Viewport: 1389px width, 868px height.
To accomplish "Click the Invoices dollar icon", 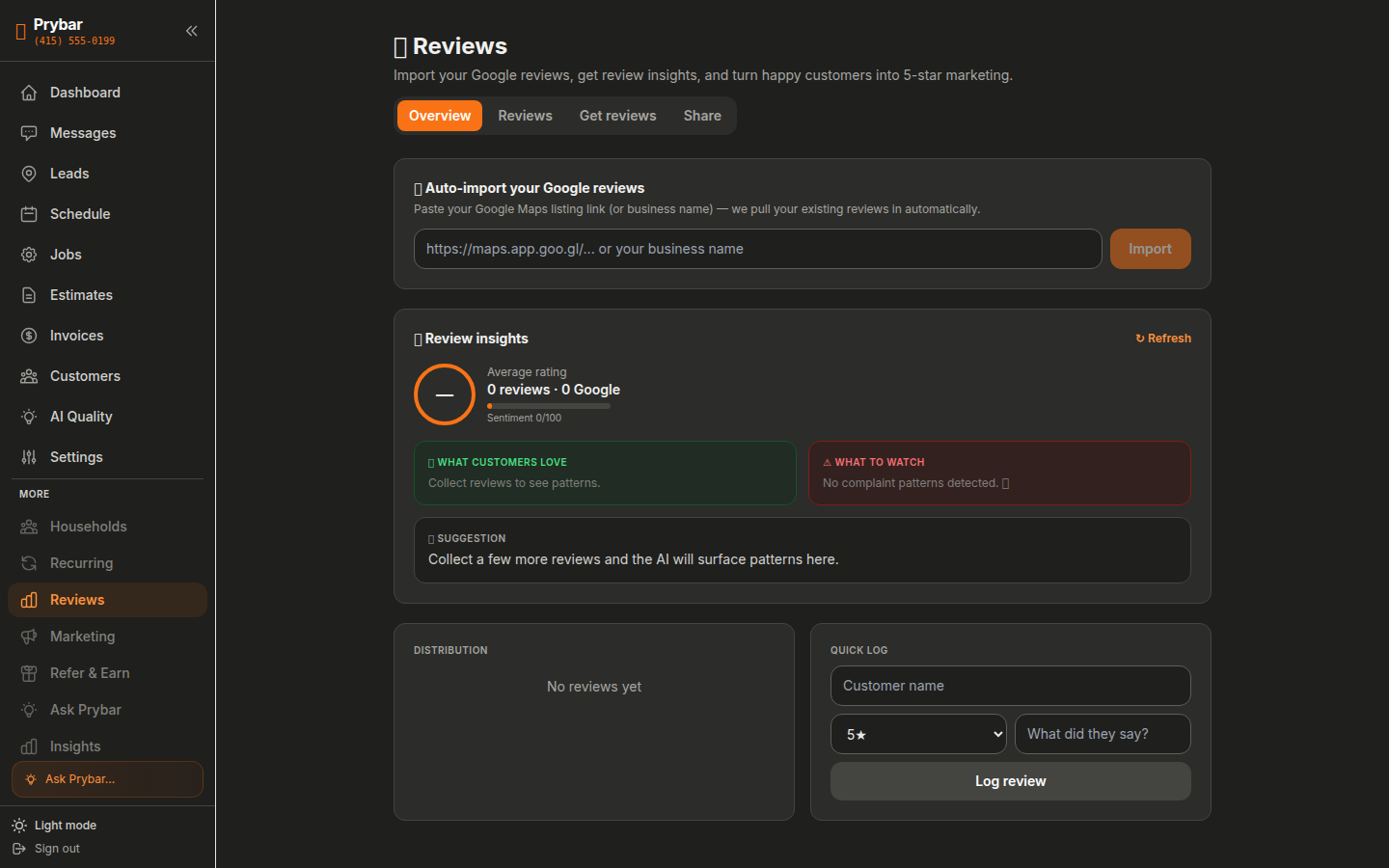I will (29, 336).
